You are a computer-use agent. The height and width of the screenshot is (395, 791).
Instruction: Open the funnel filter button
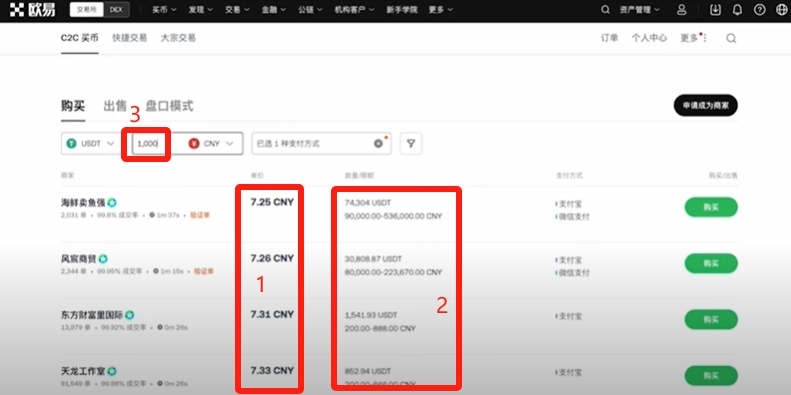pos(411,144)
